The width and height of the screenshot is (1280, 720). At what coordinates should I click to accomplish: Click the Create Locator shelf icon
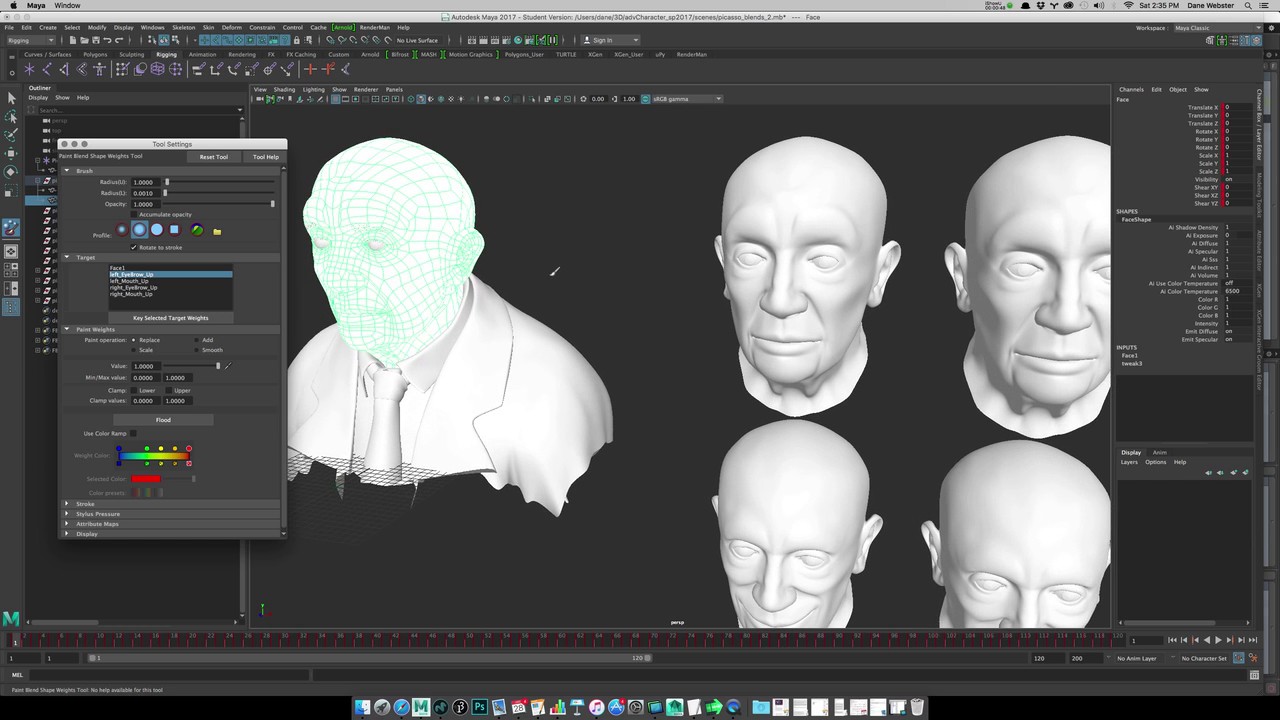(29, 69)
